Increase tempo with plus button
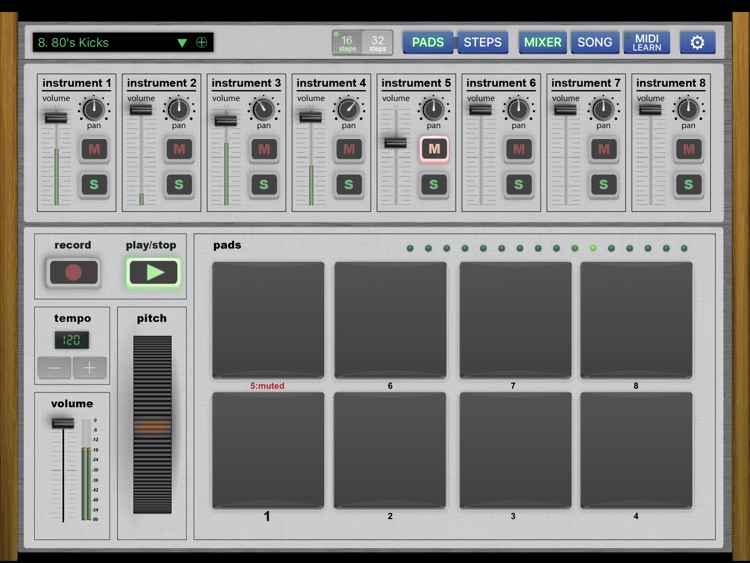 coord(89,368)
